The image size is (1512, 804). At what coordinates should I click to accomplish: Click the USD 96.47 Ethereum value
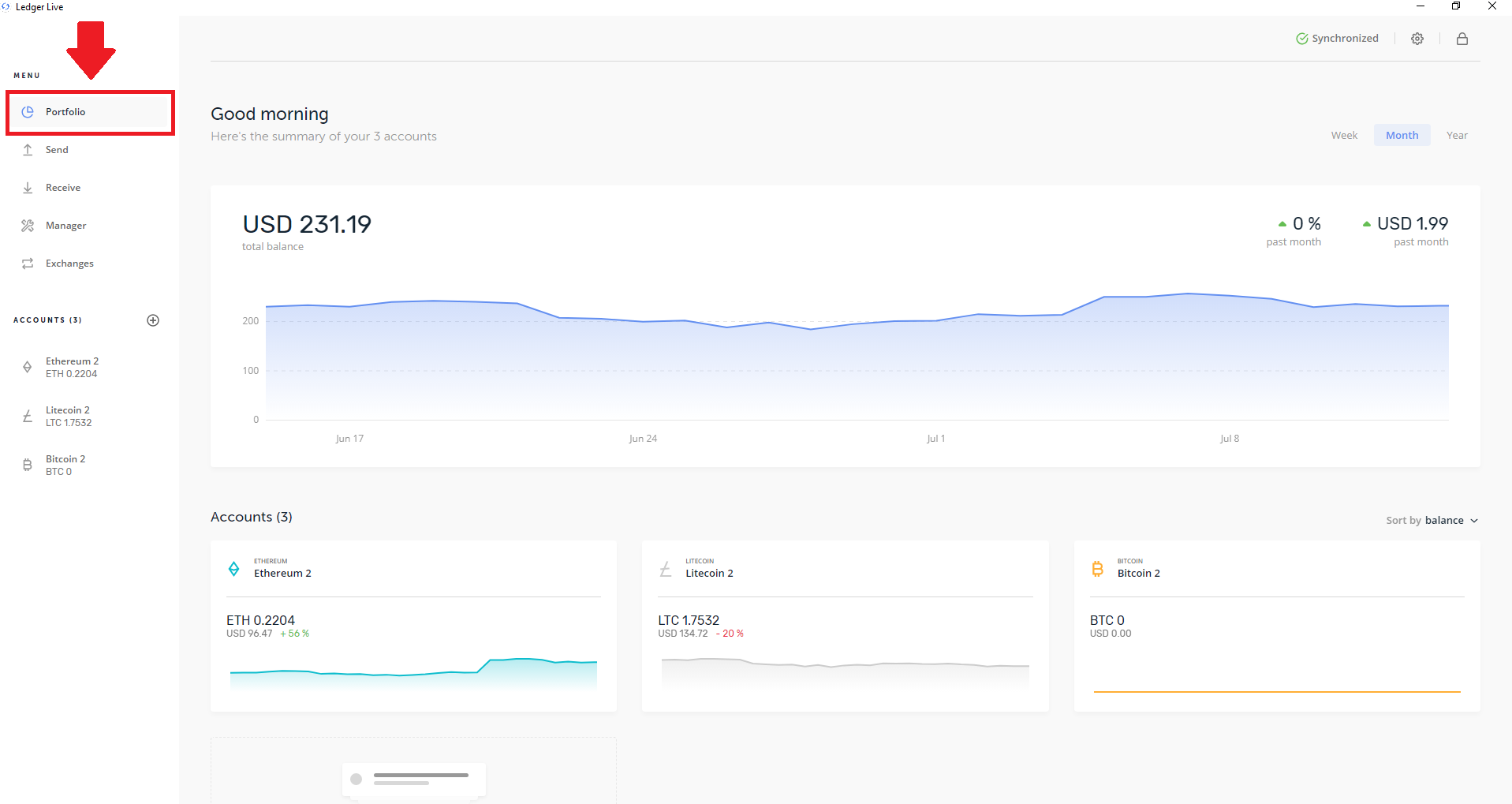point(249,634)
